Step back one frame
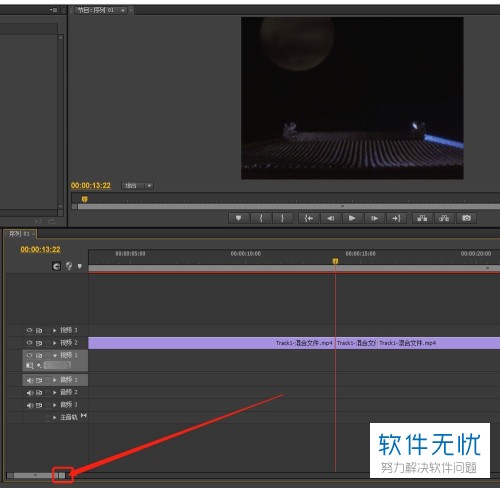The width and height of the screenshot is (500, 488). click(x=330, y=218)
